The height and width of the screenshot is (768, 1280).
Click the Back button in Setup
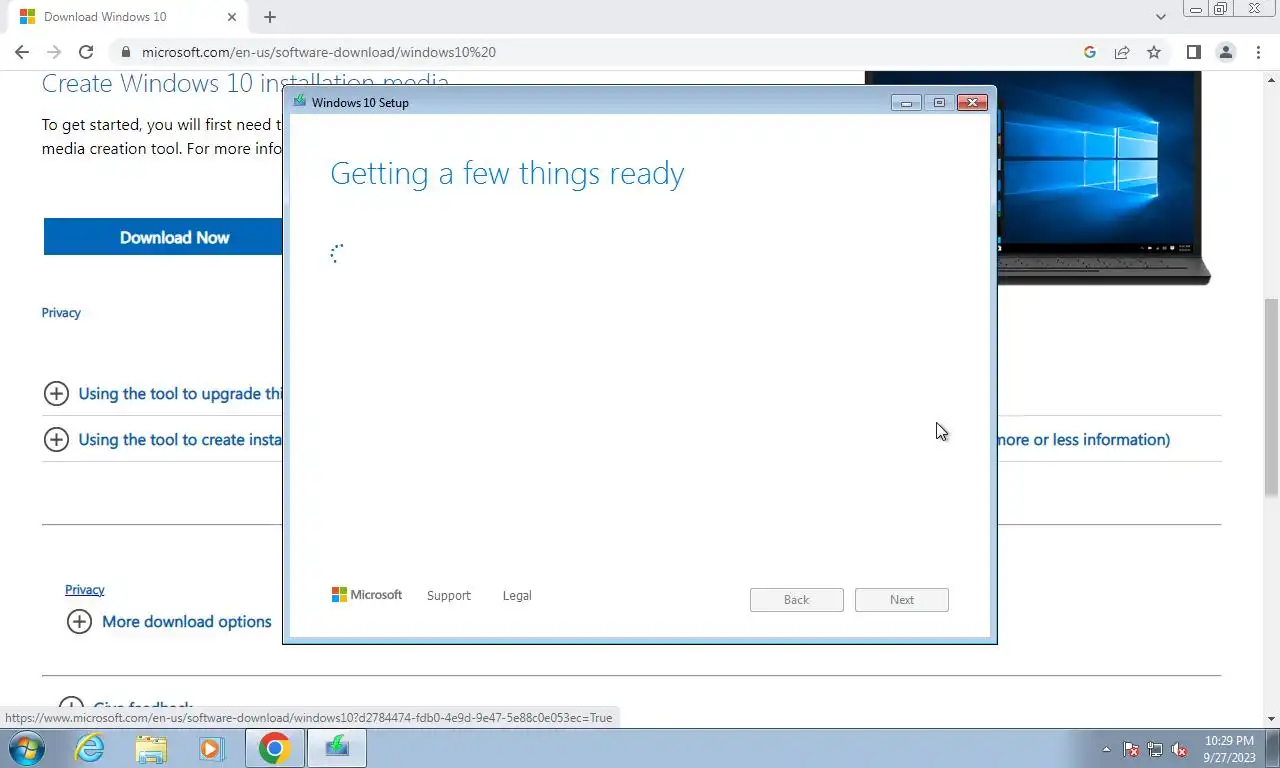pyautogui.click(x=797, y=600)
